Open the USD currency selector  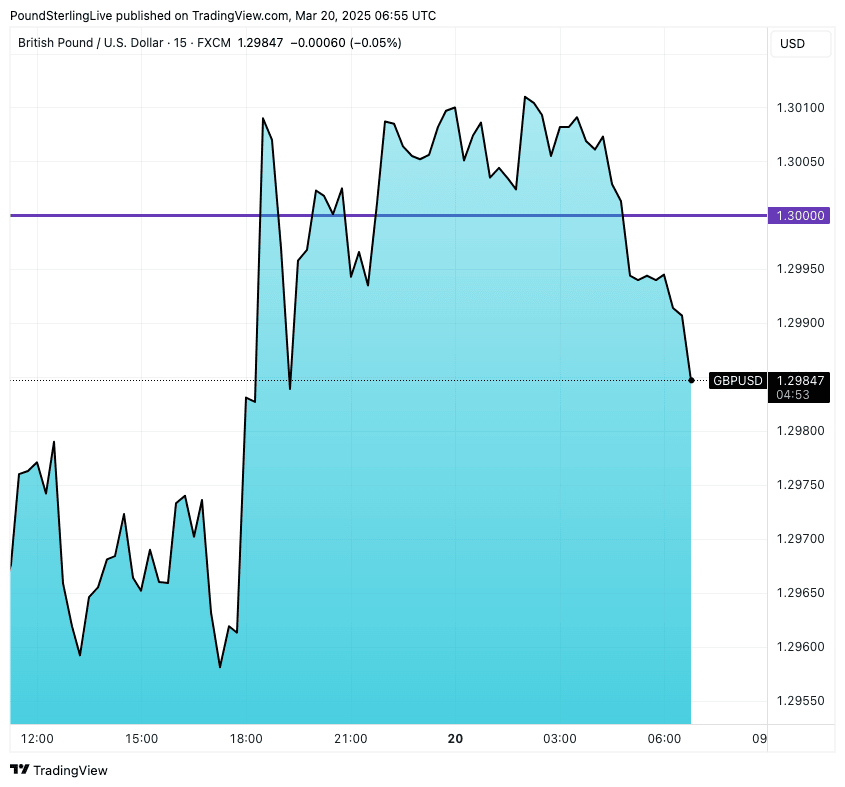[793, 44]
